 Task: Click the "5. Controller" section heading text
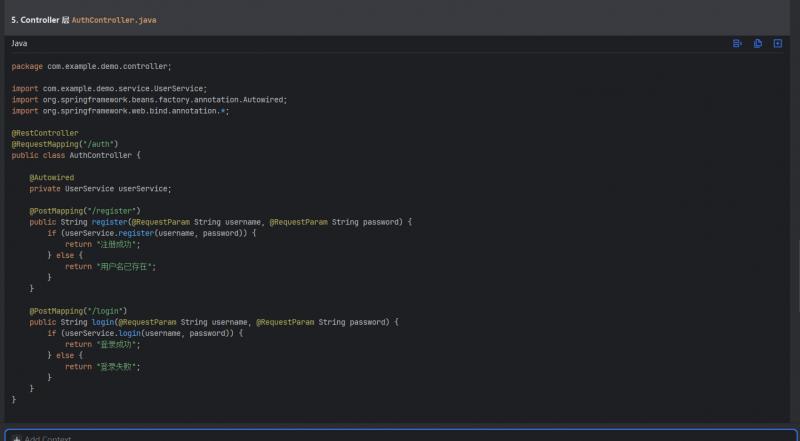click(34, 20)
